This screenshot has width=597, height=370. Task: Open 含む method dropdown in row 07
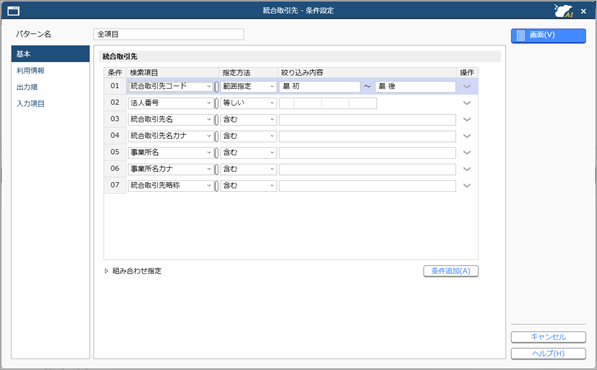click(x=248, y=186)
